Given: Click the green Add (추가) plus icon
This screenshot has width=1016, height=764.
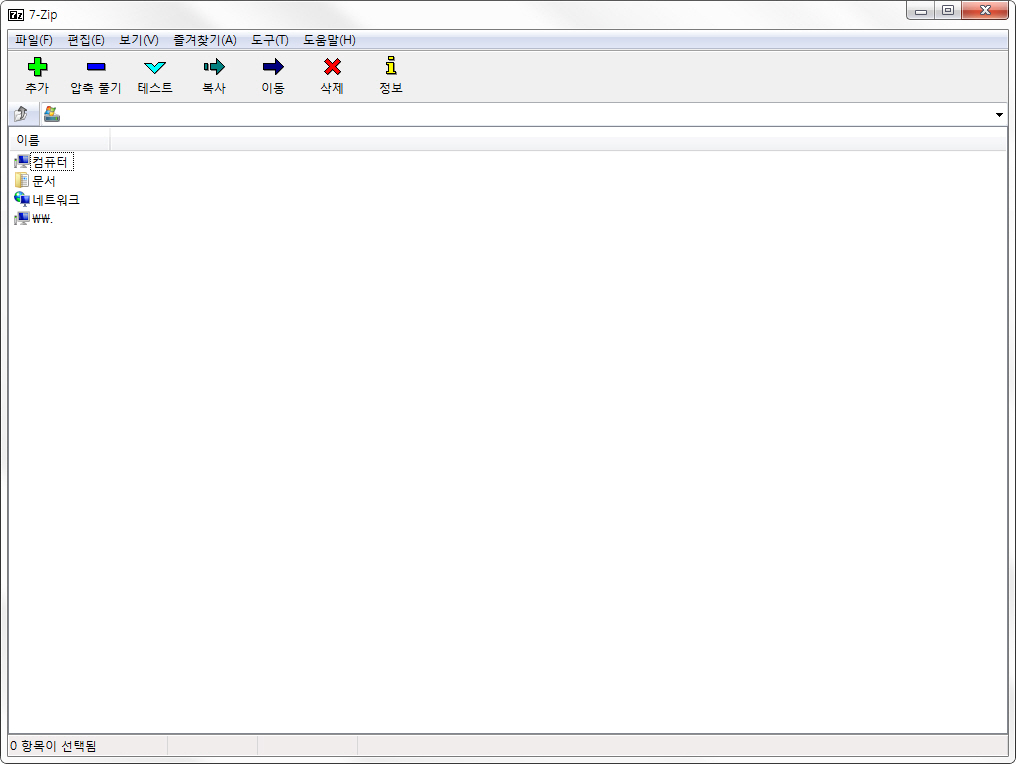Looking at the screenshot, I should [x=37, y=67].
